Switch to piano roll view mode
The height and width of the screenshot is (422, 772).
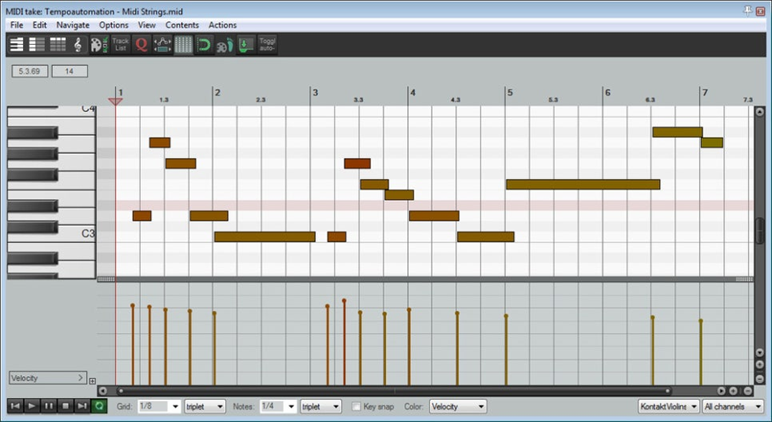click(x=17, y=45)
